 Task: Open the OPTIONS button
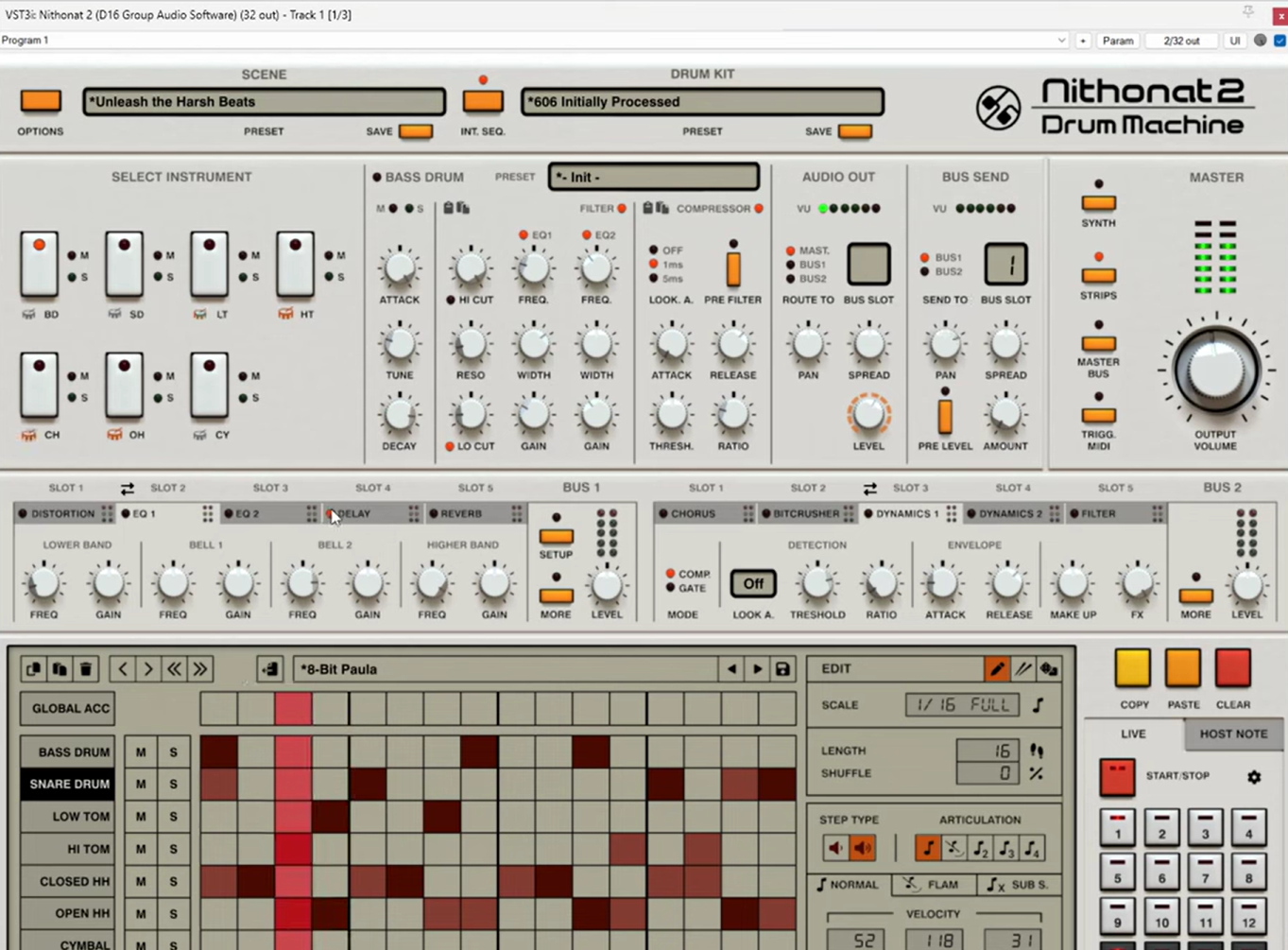point(41,100)
